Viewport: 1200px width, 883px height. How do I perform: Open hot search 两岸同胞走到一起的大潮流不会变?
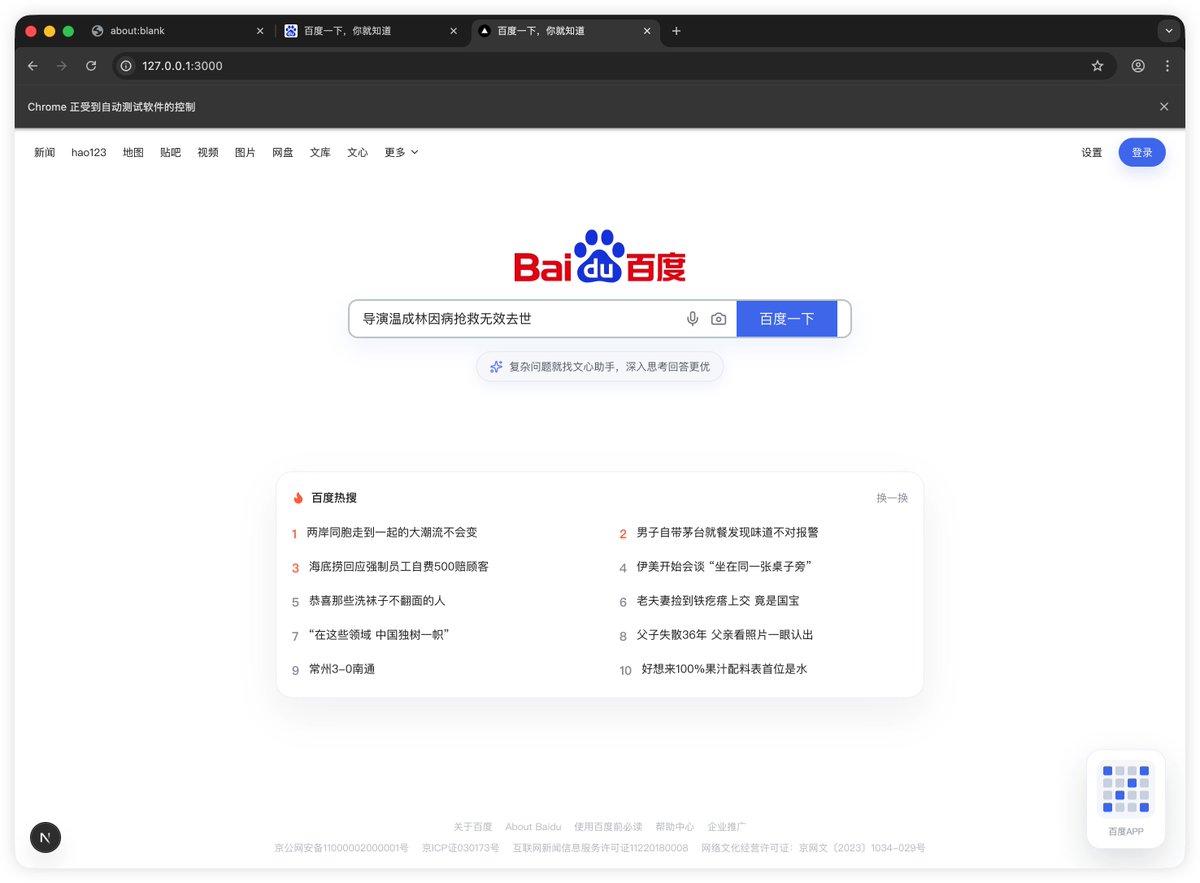pos(392,533)
